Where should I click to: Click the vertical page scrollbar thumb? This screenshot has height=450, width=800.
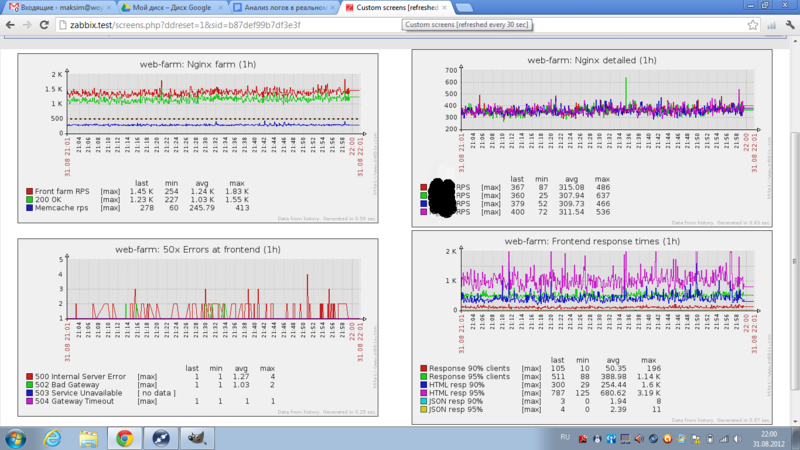pyautogui.click(x=794, y=260)
